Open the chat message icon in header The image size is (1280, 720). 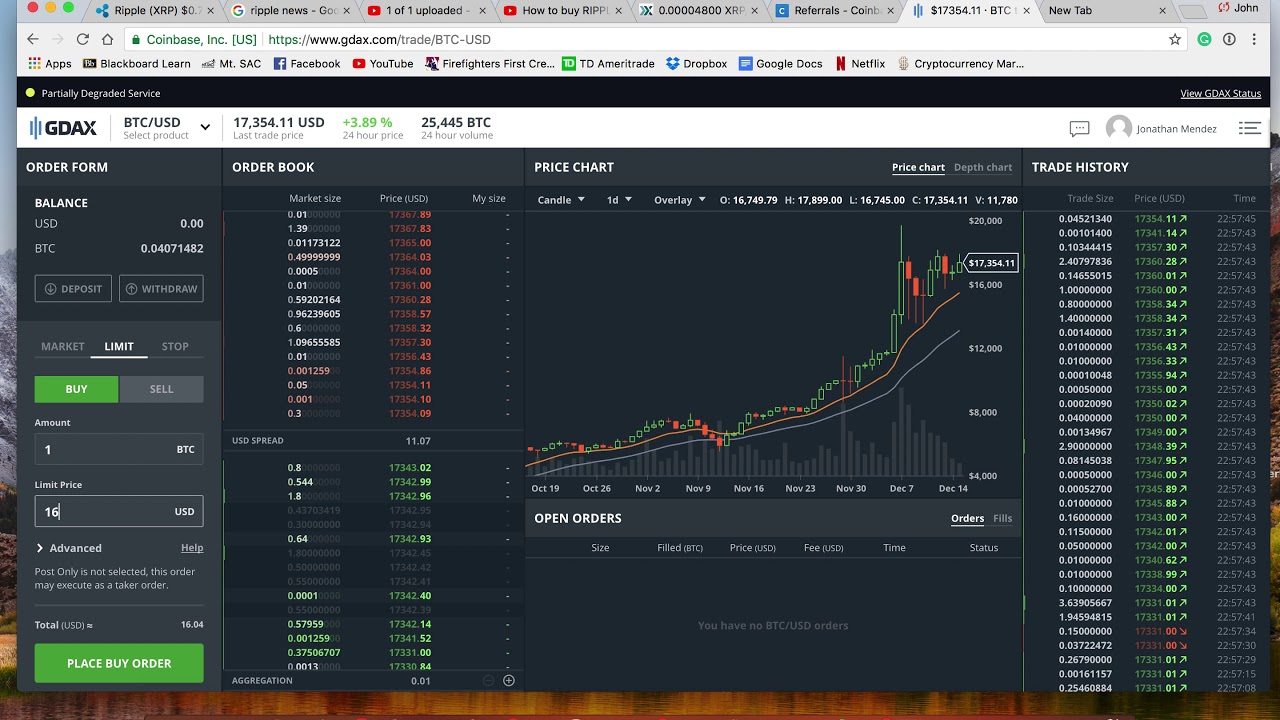point(1079,128)
